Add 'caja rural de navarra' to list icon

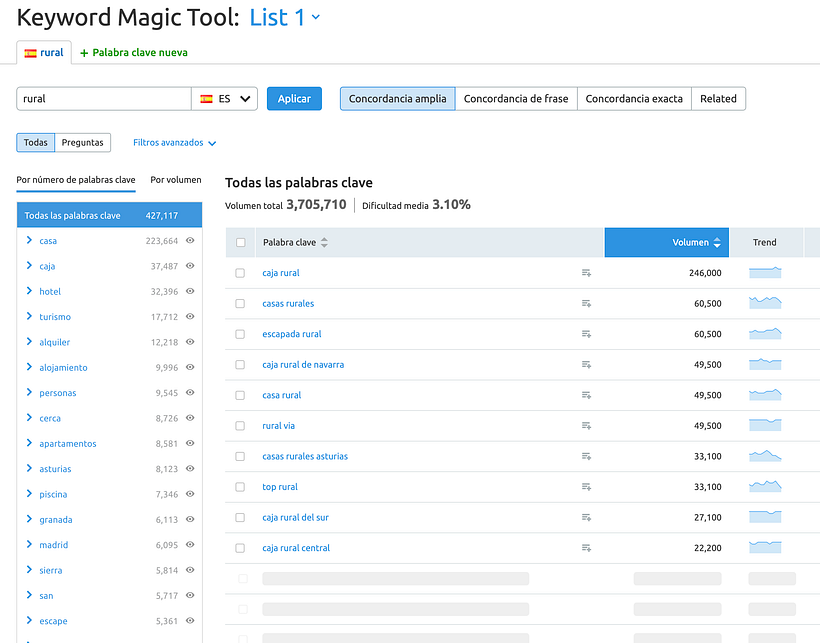[x=586, y=365]
